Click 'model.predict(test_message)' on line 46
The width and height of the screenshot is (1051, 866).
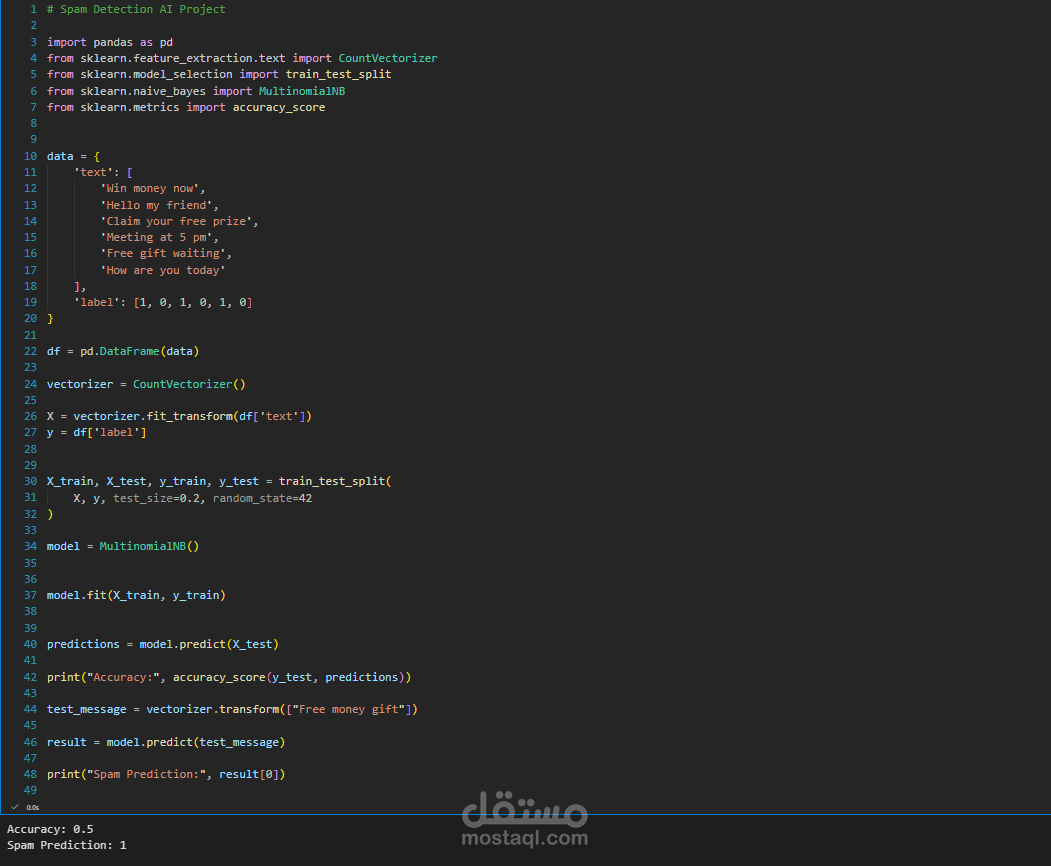(x=196, y=742)
